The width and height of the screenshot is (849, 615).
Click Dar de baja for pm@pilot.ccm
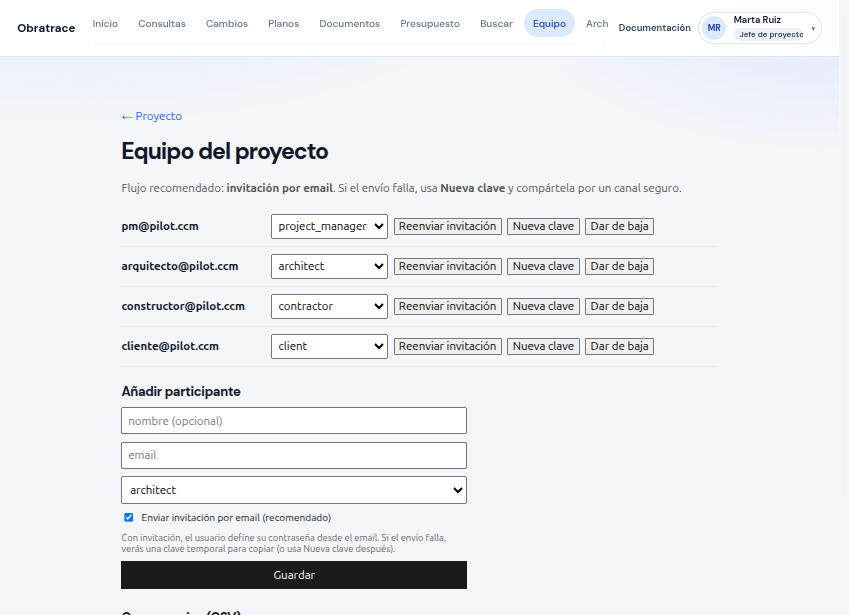pyautogui.click(x=619, y=226)
